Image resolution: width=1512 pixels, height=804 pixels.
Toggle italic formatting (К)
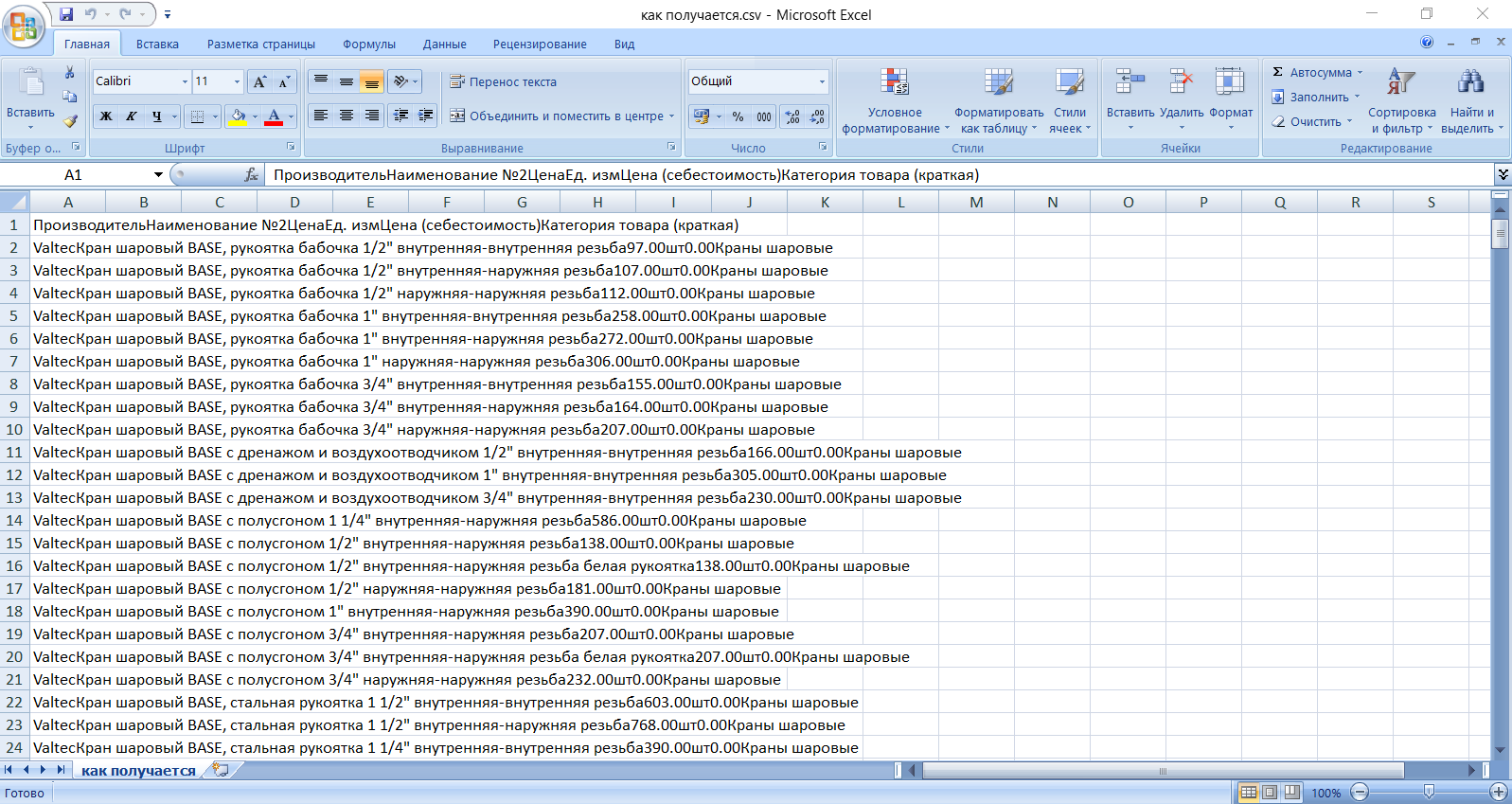click(131, 116)
